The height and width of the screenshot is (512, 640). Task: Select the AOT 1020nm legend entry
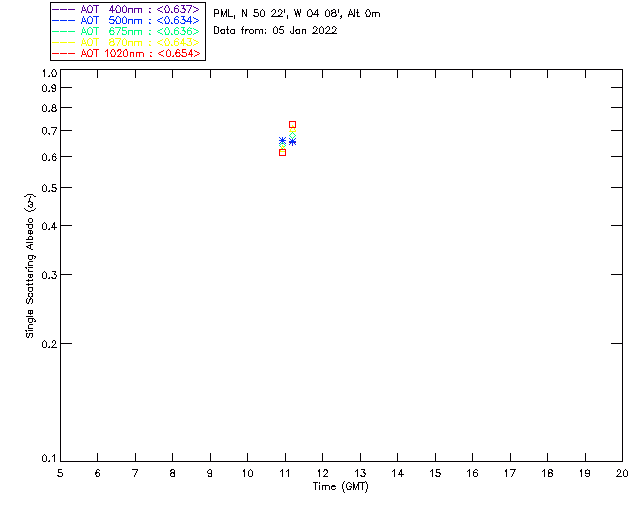126,53
